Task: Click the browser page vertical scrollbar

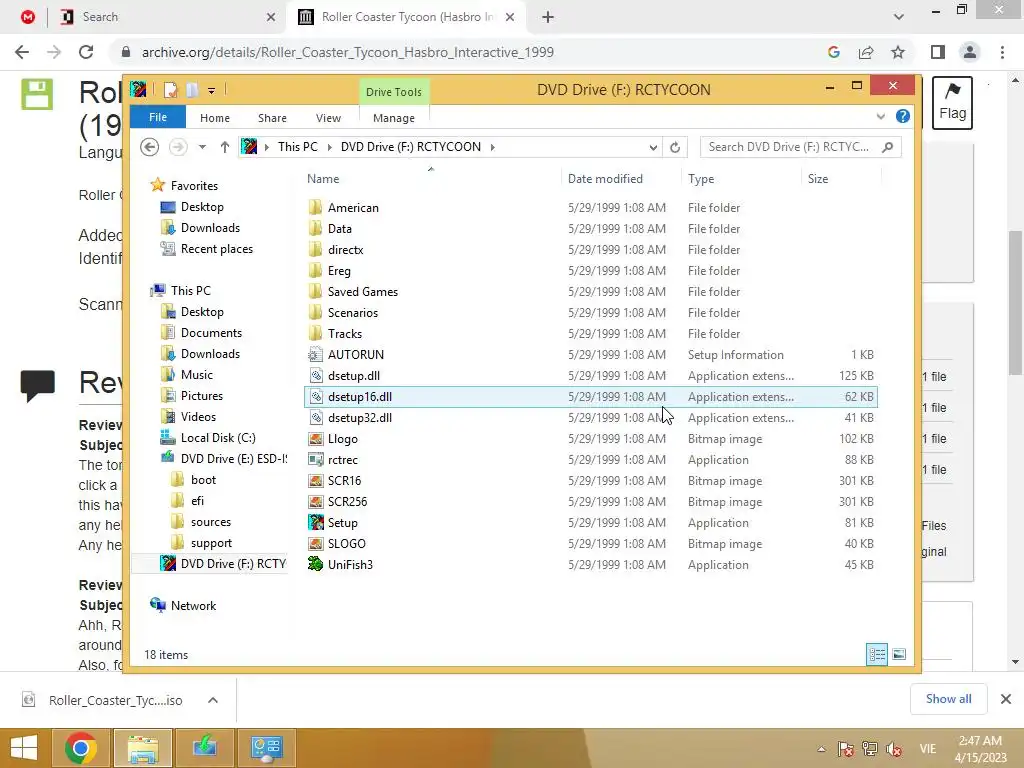Action: (1015, 303)
